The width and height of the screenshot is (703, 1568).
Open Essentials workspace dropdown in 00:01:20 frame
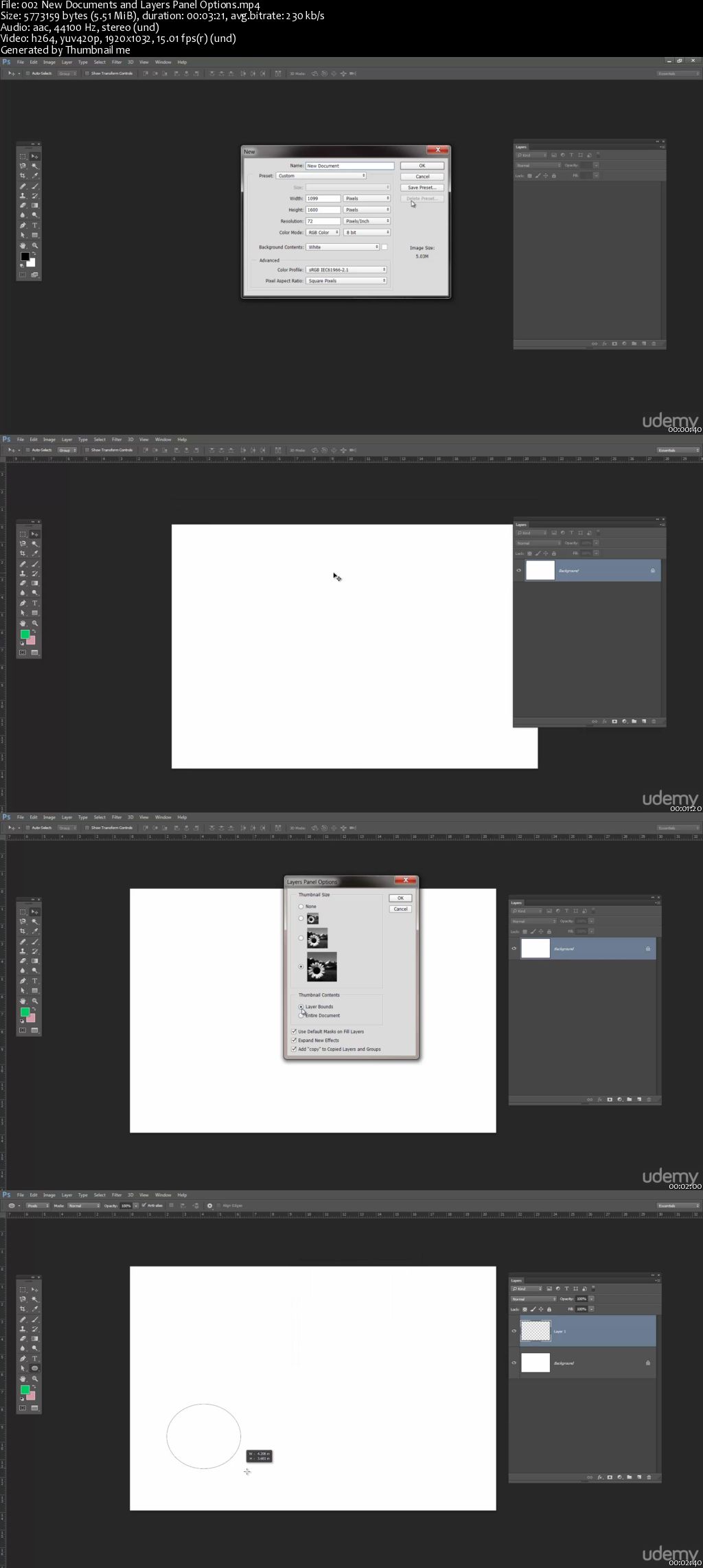click(x=678, y=451)
